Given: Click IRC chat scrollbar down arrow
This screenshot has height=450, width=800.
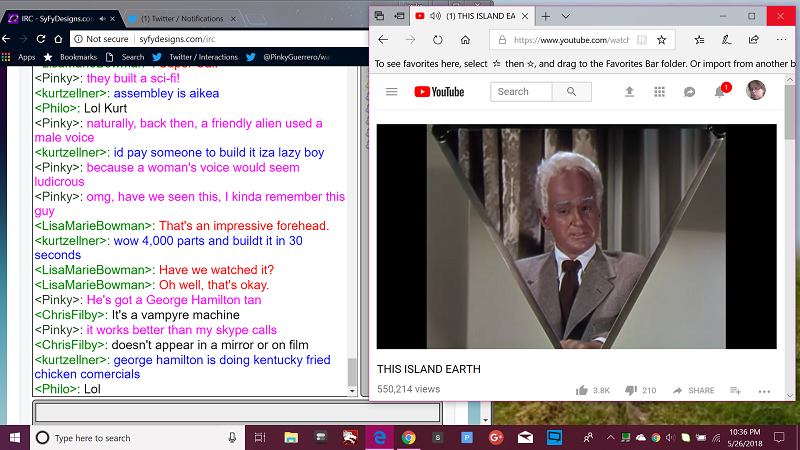Looking at the screenshot, I should tap(352, 391).
